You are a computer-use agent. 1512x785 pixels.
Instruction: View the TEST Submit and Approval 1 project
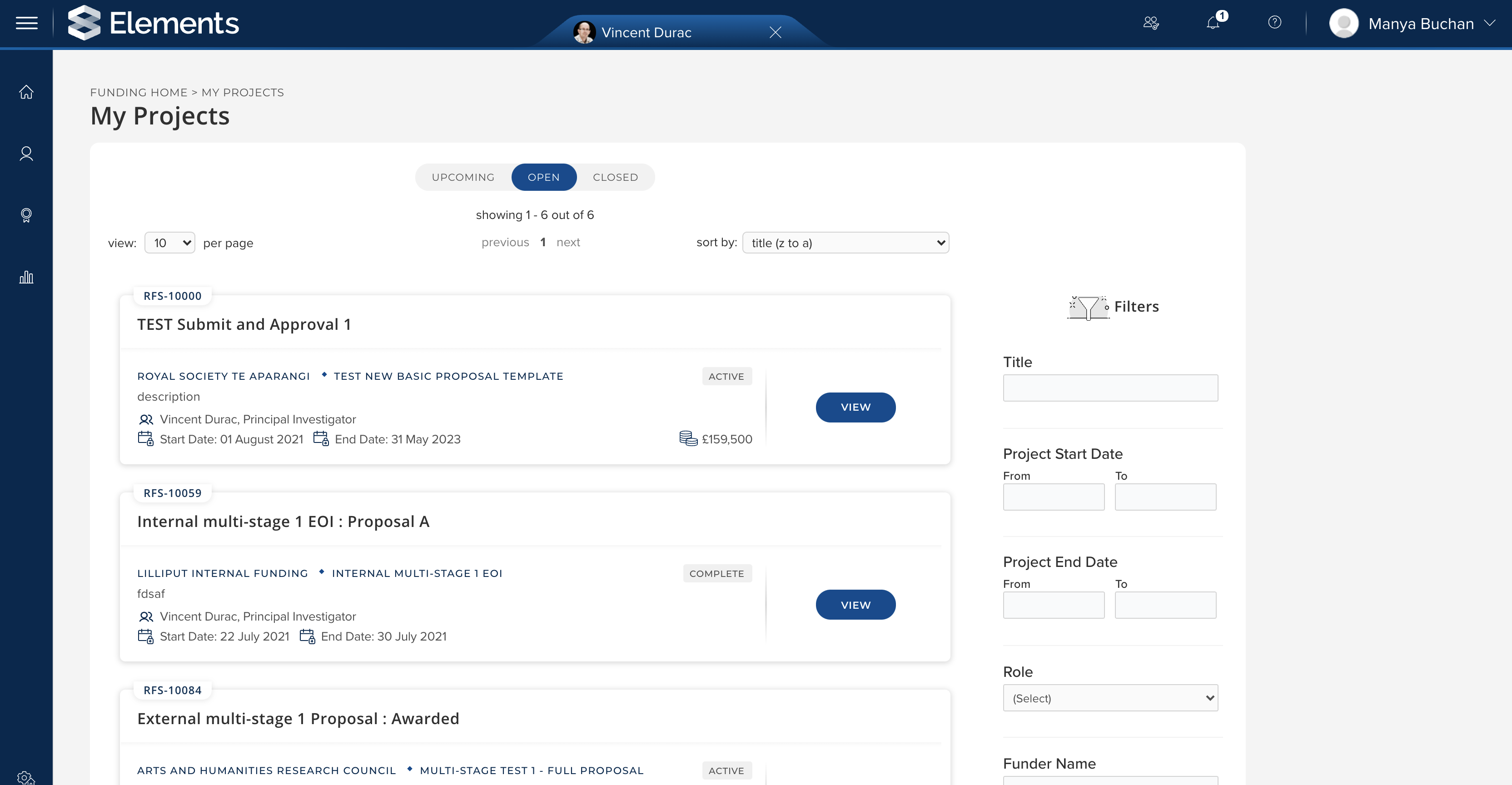click(855, 407)
